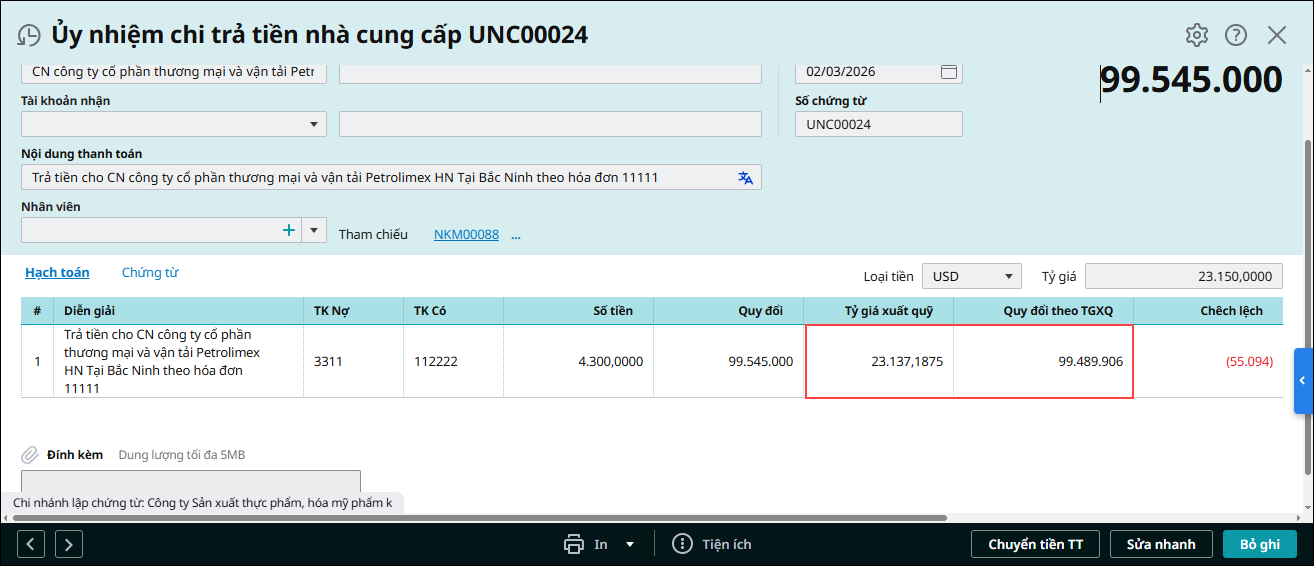
Task: Select the Hạch toán tab
Action: click(57, 272)
